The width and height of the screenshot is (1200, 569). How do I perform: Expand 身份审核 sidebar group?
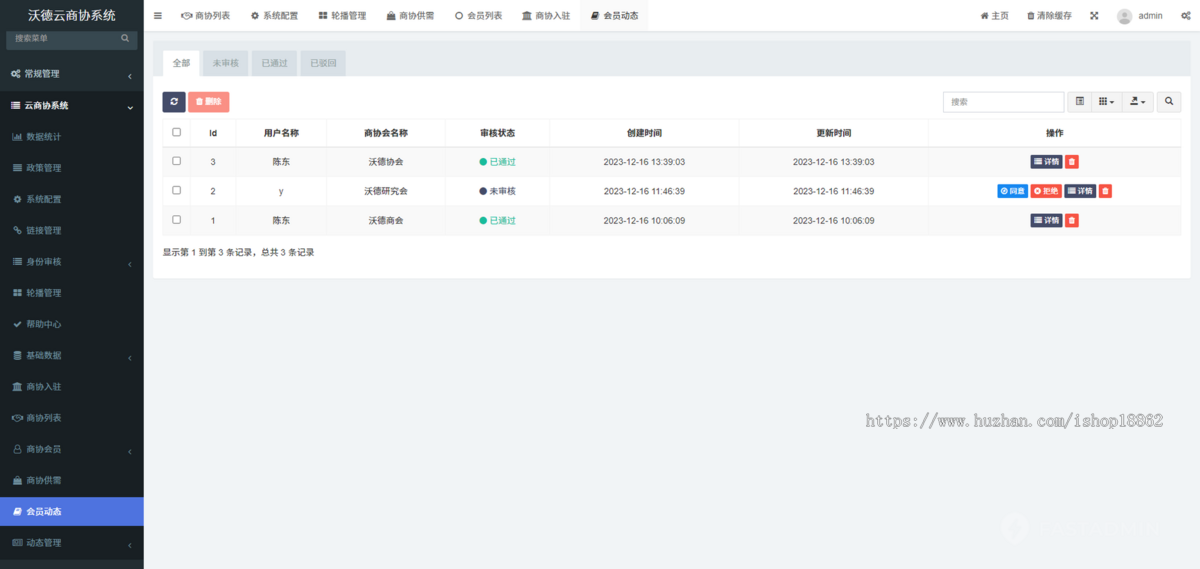(72, 262)
